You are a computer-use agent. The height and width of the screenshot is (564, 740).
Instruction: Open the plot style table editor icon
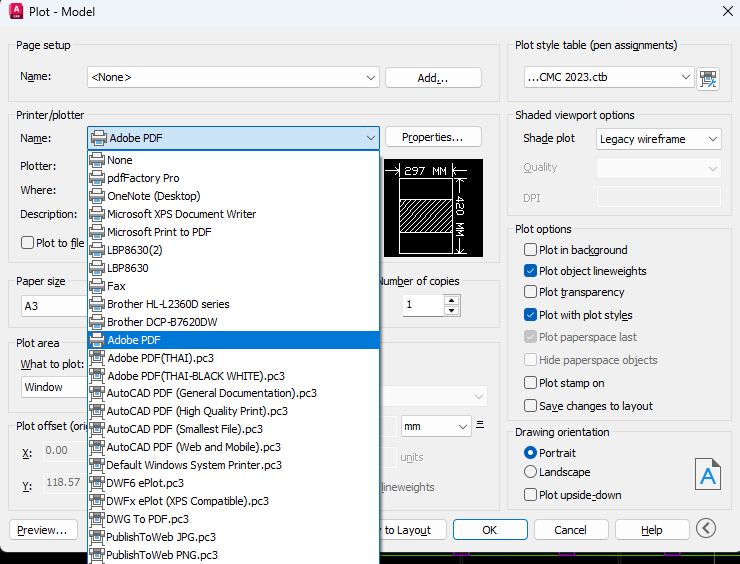[x=708, y=78]
